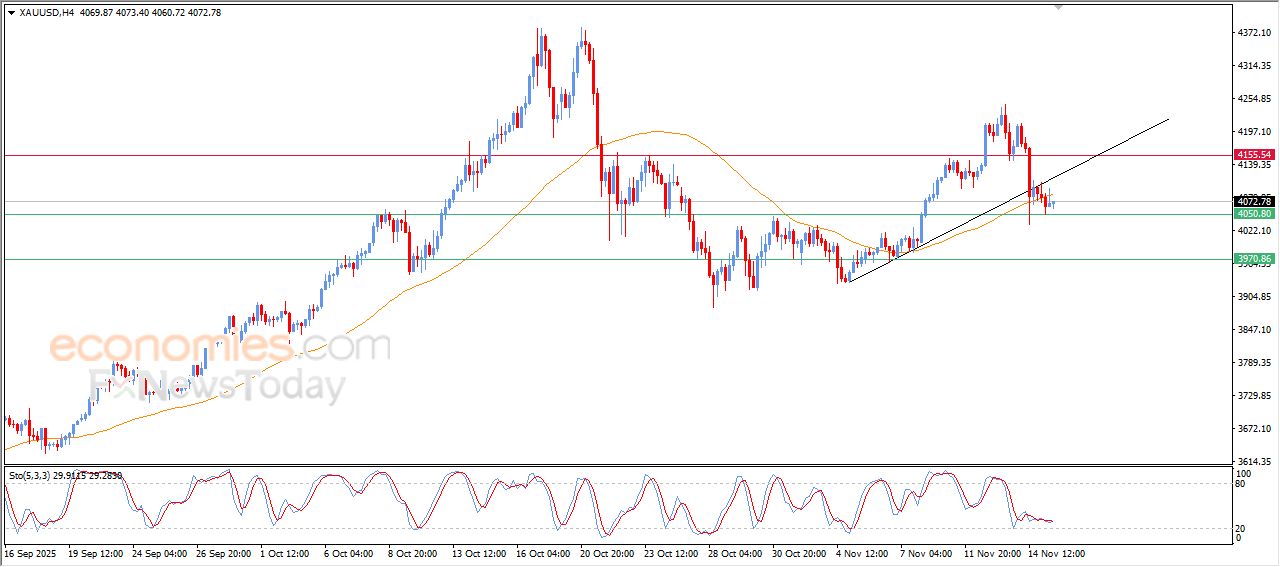Click the 8 Oct 20:00 time label
The image size is (1280, 567).
[414, 553]
